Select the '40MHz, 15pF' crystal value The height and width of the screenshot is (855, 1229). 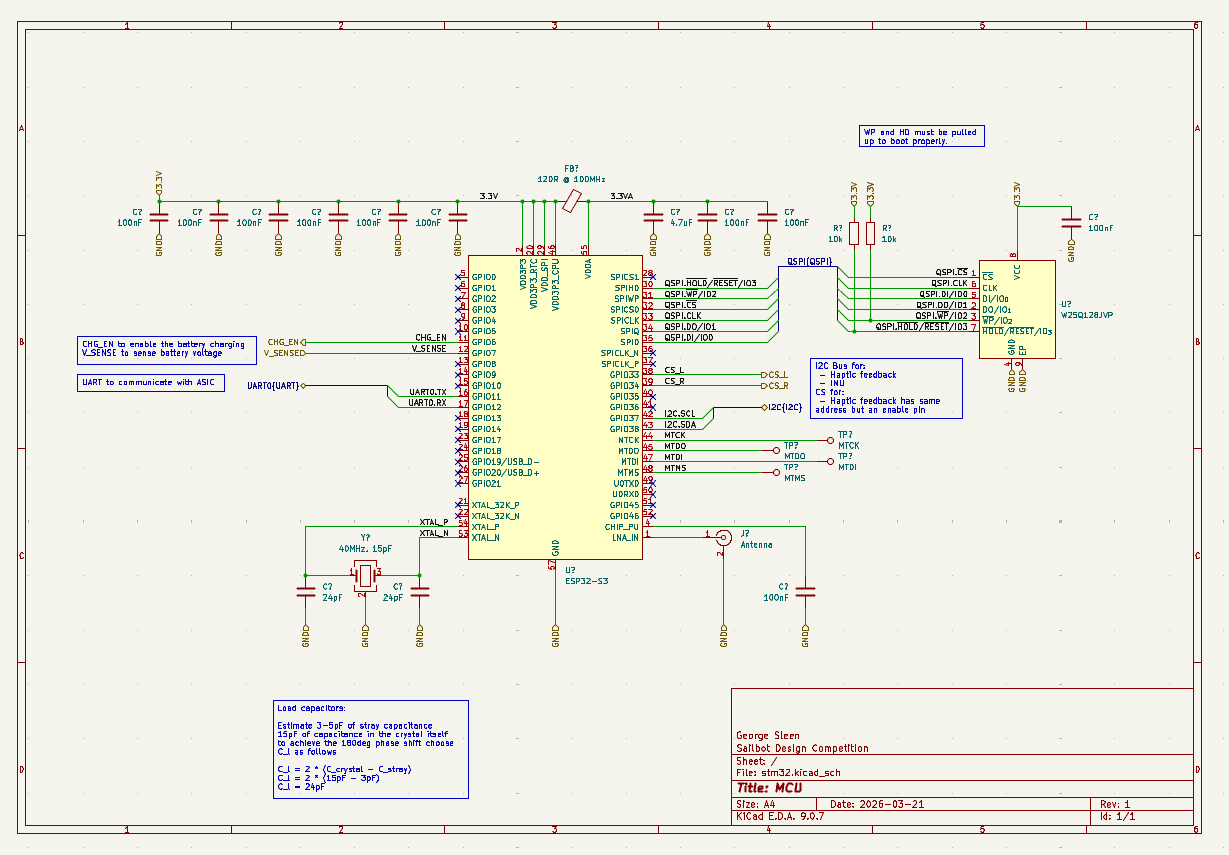click(x=365, y=549)
